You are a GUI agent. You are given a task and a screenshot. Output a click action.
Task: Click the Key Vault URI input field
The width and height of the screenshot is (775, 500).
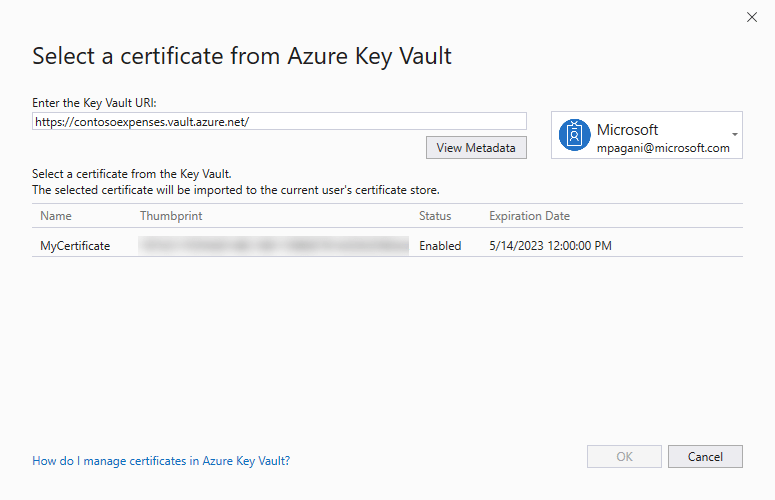point(279,122)
